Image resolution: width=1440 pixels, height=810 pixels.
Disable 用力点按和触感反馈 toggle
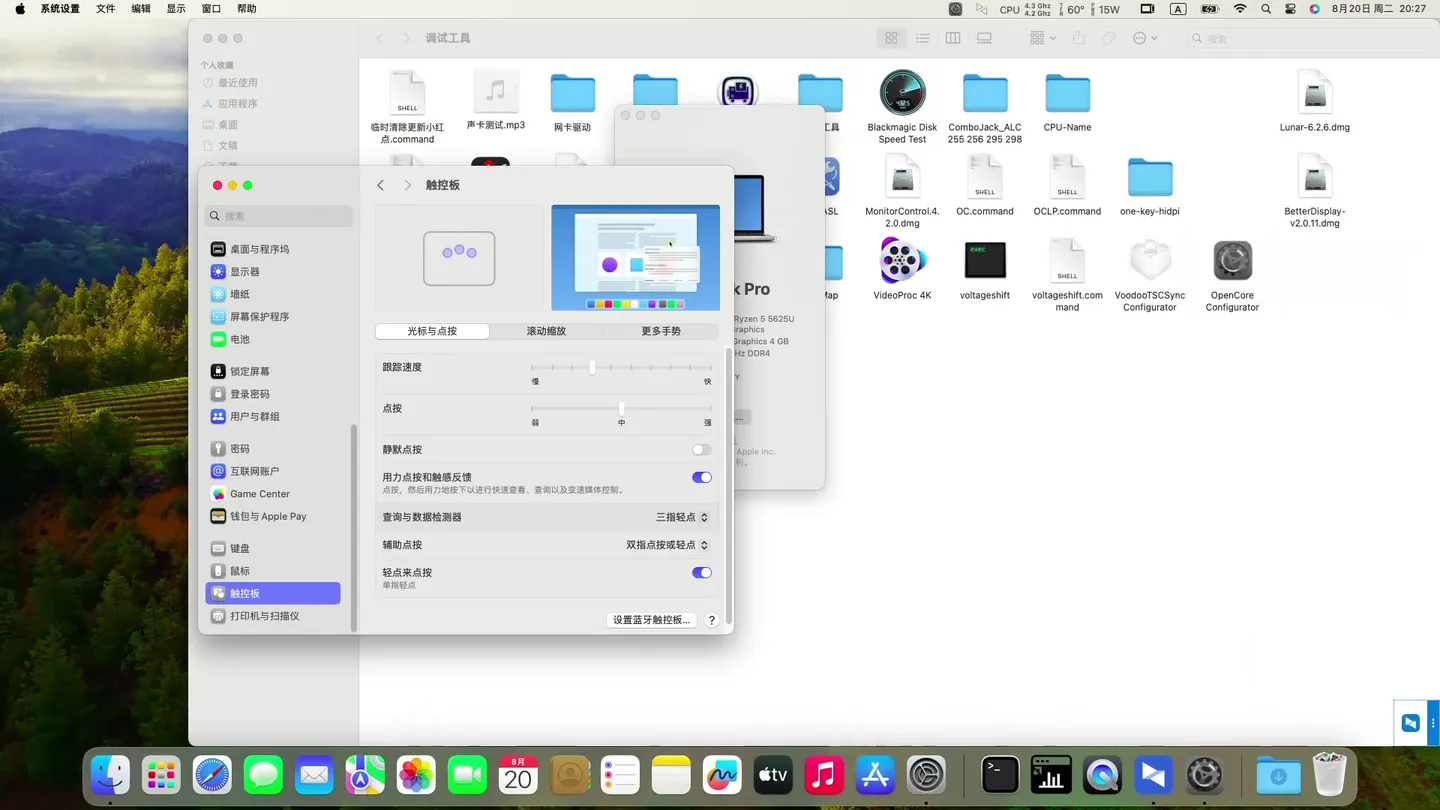coord(701,478)
